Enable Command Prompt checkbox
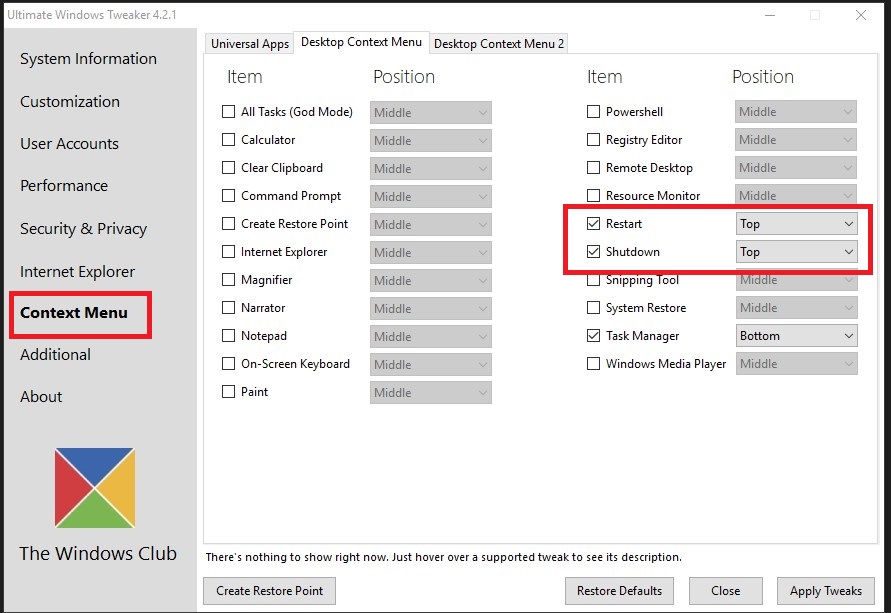The image size is (891, 613). [228, 195]
